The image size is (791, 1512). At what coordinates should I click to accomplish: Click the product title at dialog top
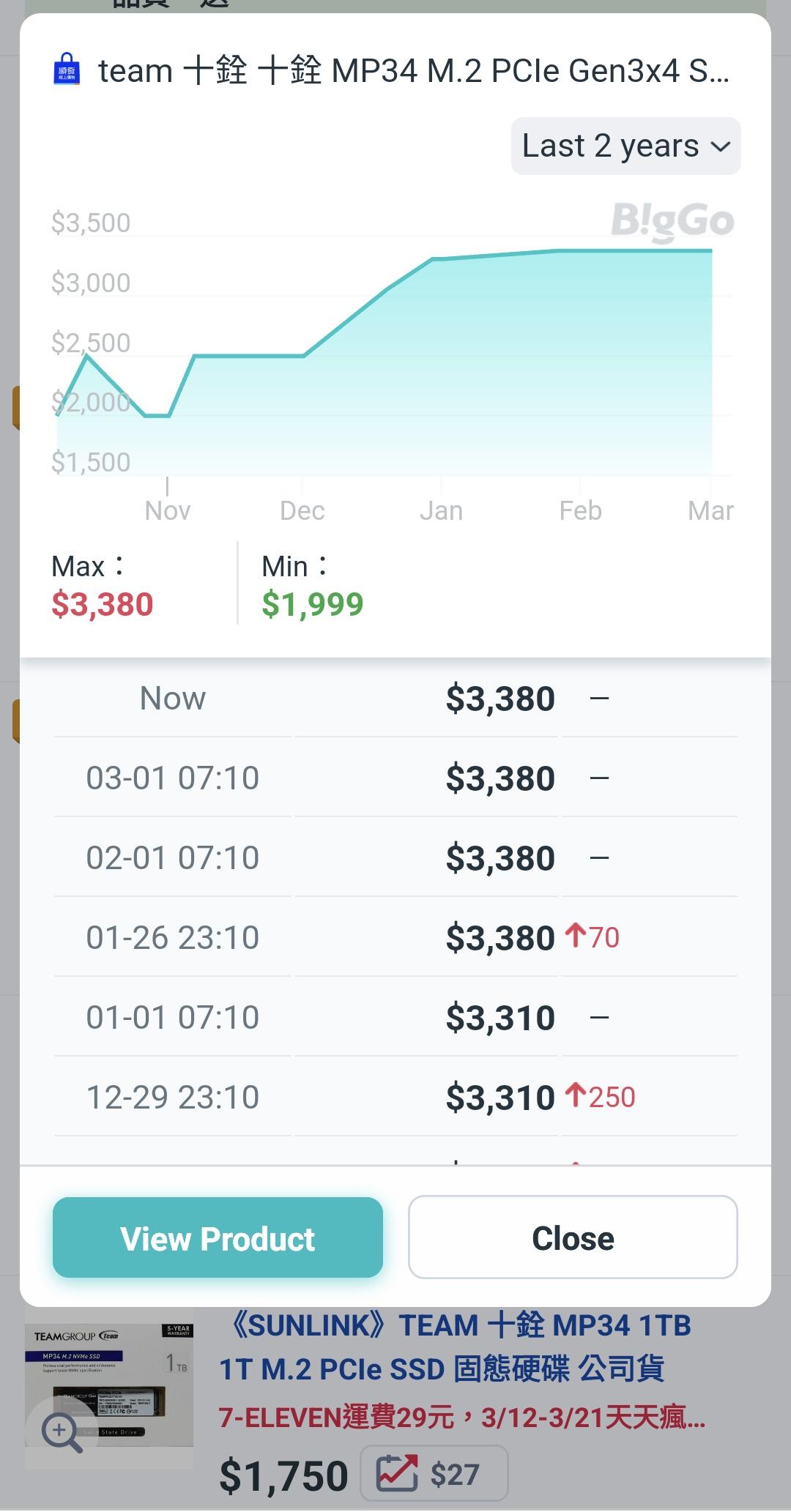414,71
